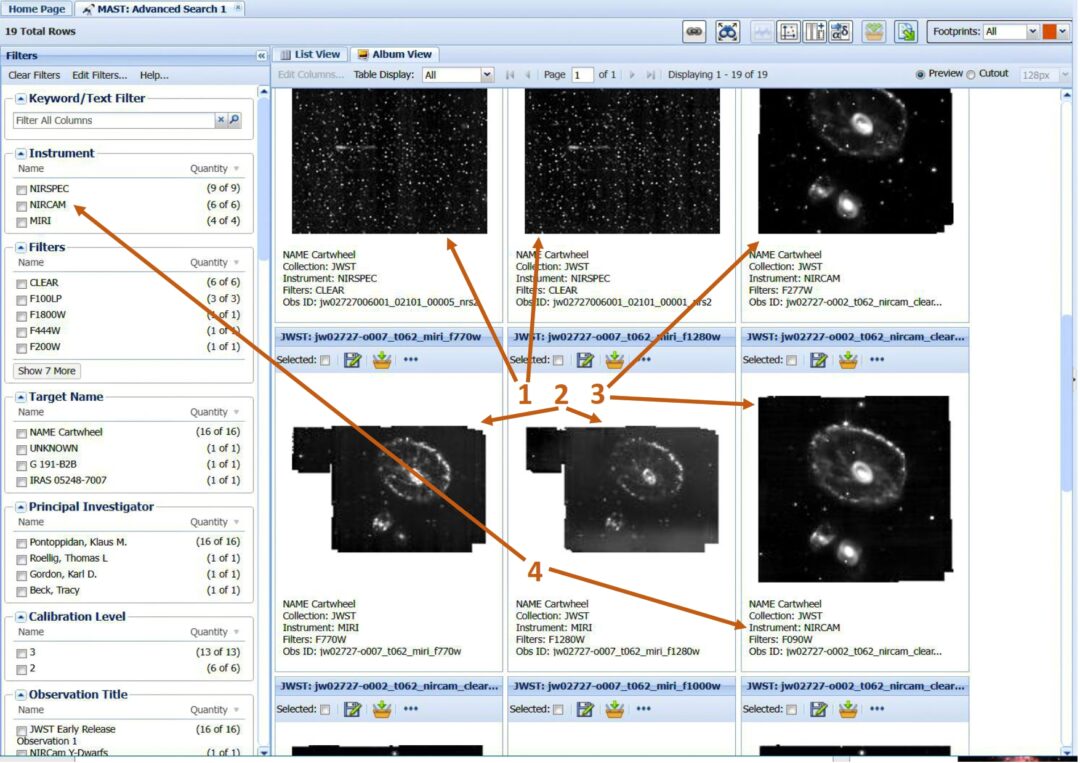Screen dimensions: 1080x763
Task: Open the Table Display dropdown
Action: [487, 75]
